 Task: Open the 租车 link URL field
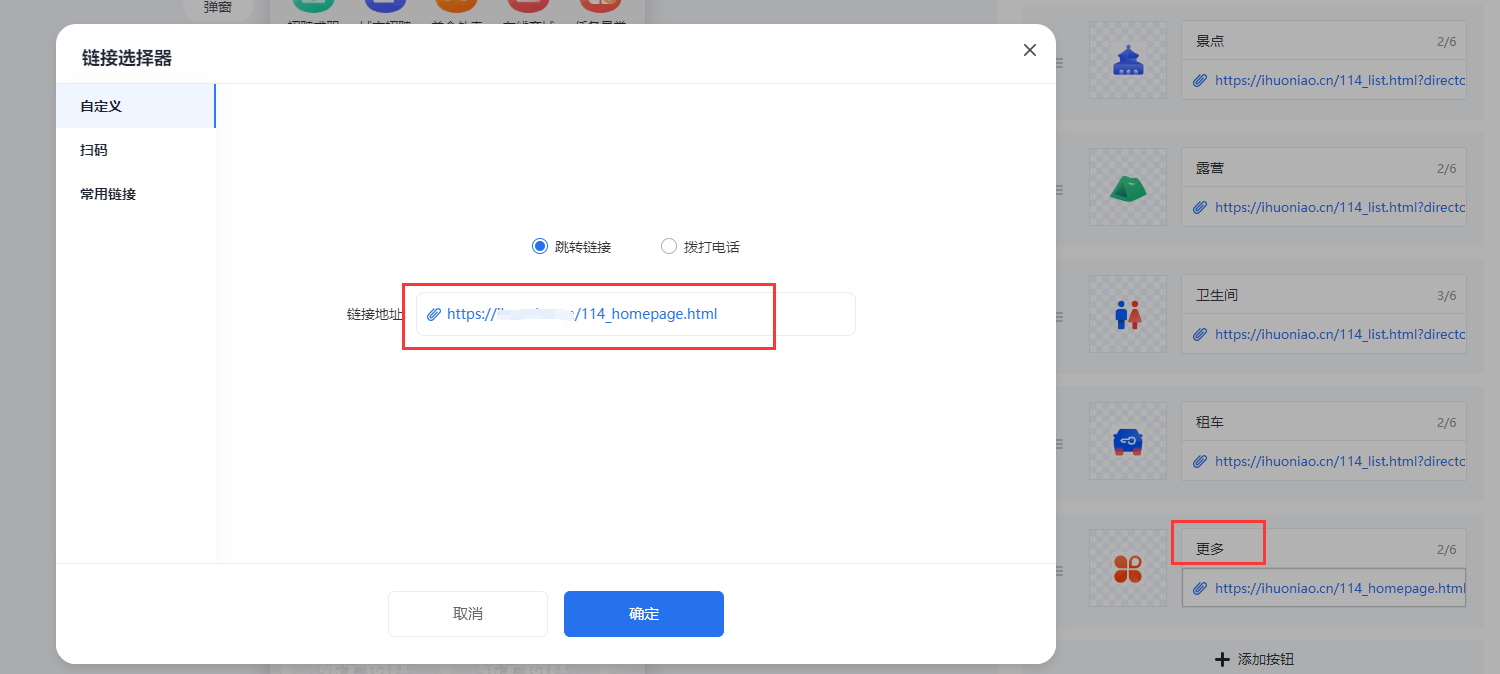(1324, 461)
